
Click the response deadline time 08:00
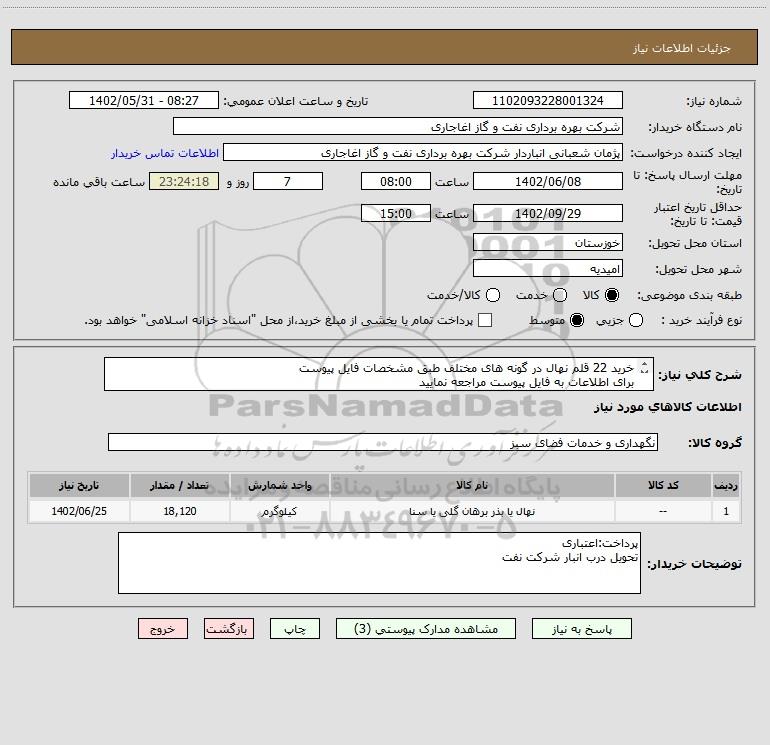click(396, 181)
